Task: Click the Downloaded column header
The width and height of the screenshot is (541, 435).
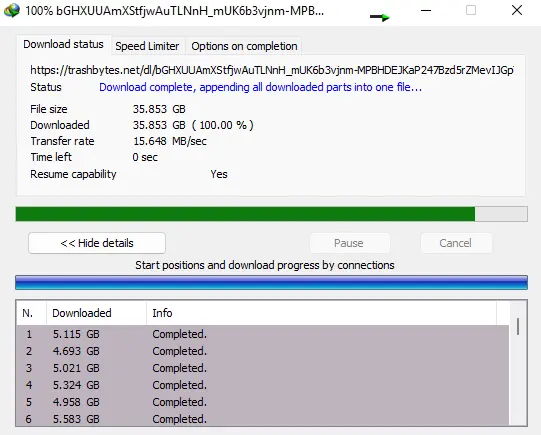Action: pyautogui.click(x=96, y=313)
